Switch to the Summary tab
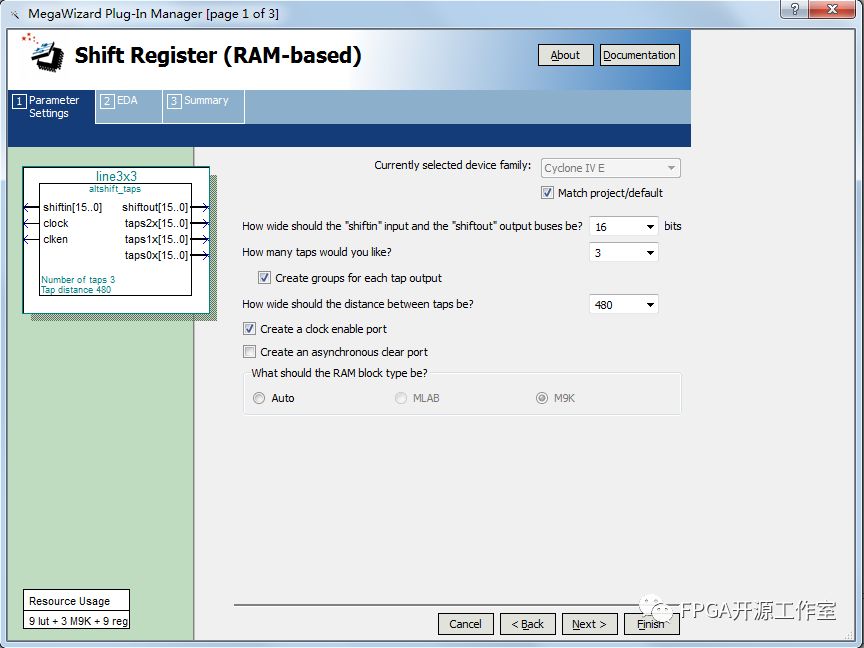The height and width of the screenshot is (648, 864). [x=204, y=102]
